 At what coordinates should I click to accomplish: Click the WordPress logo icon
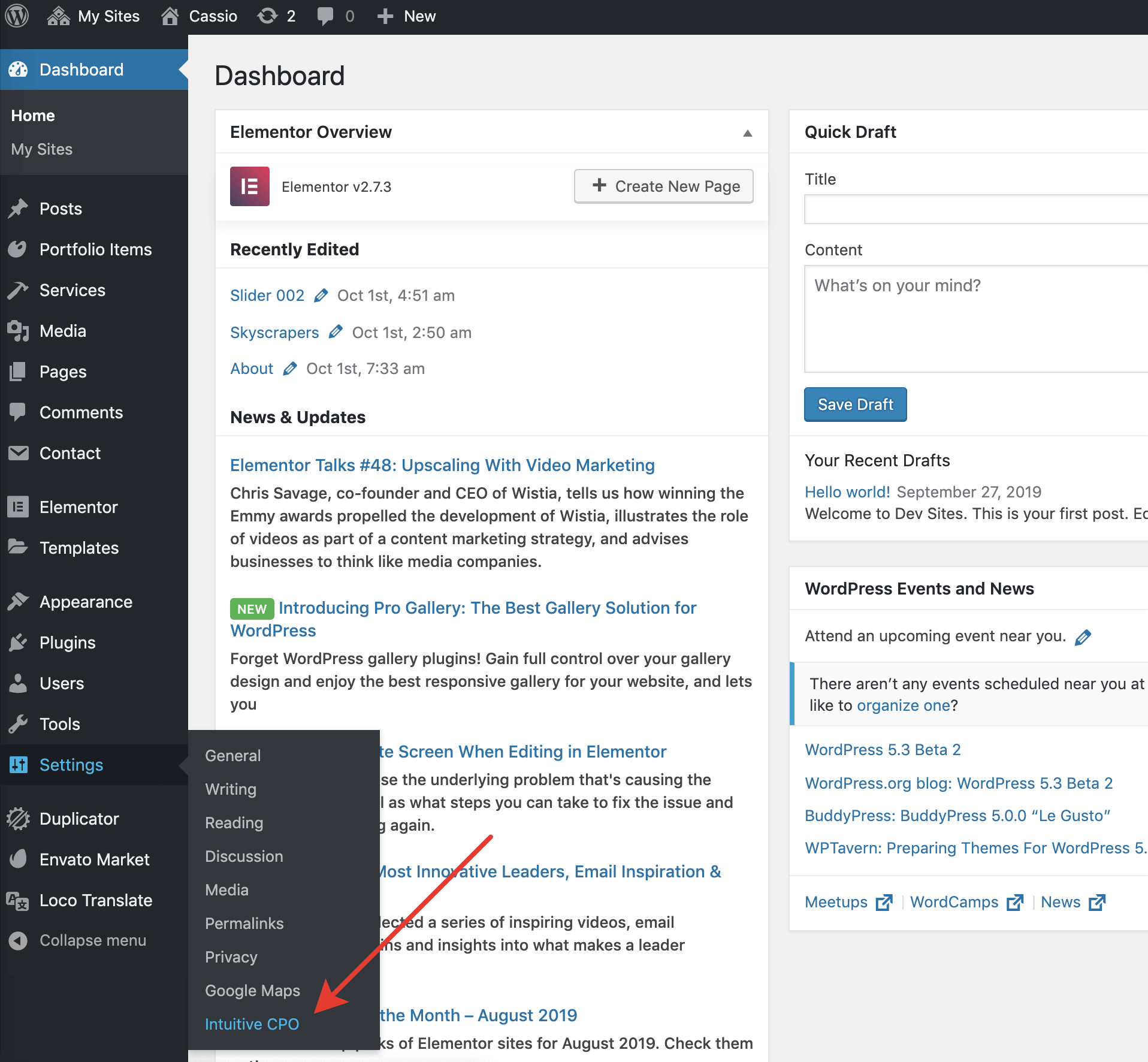17,16
